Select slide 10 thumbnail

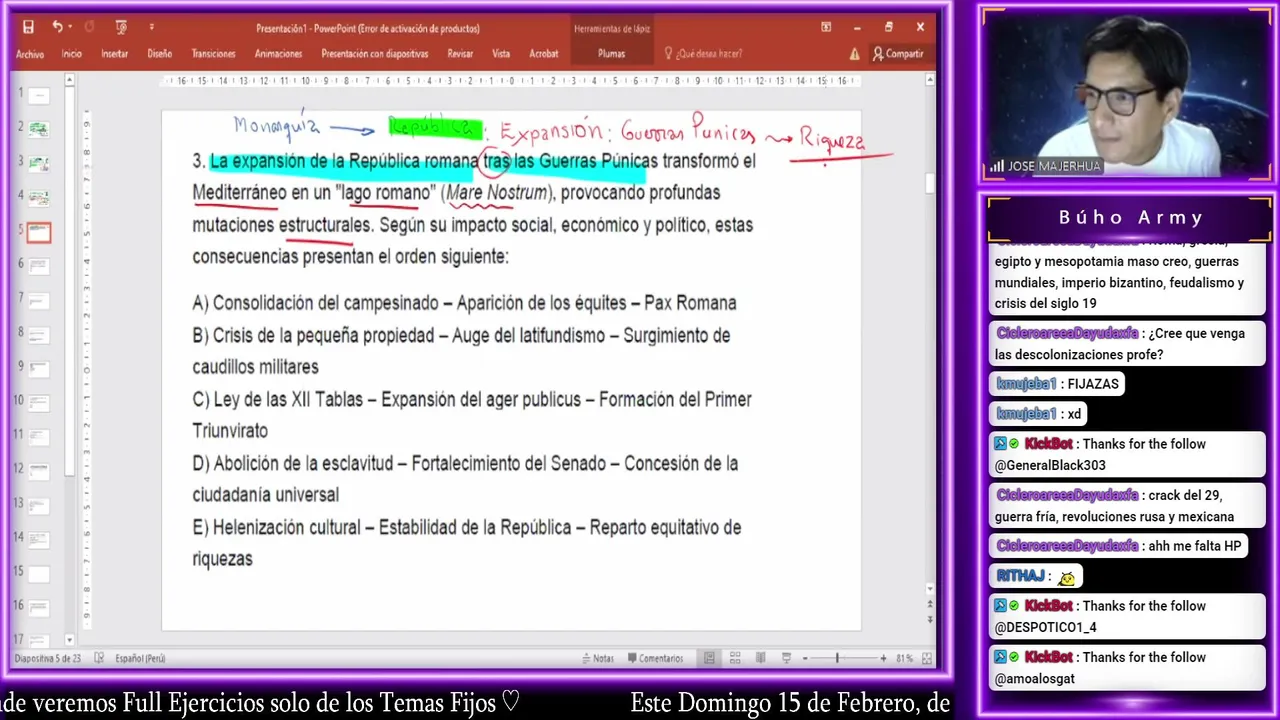[39, 402]
